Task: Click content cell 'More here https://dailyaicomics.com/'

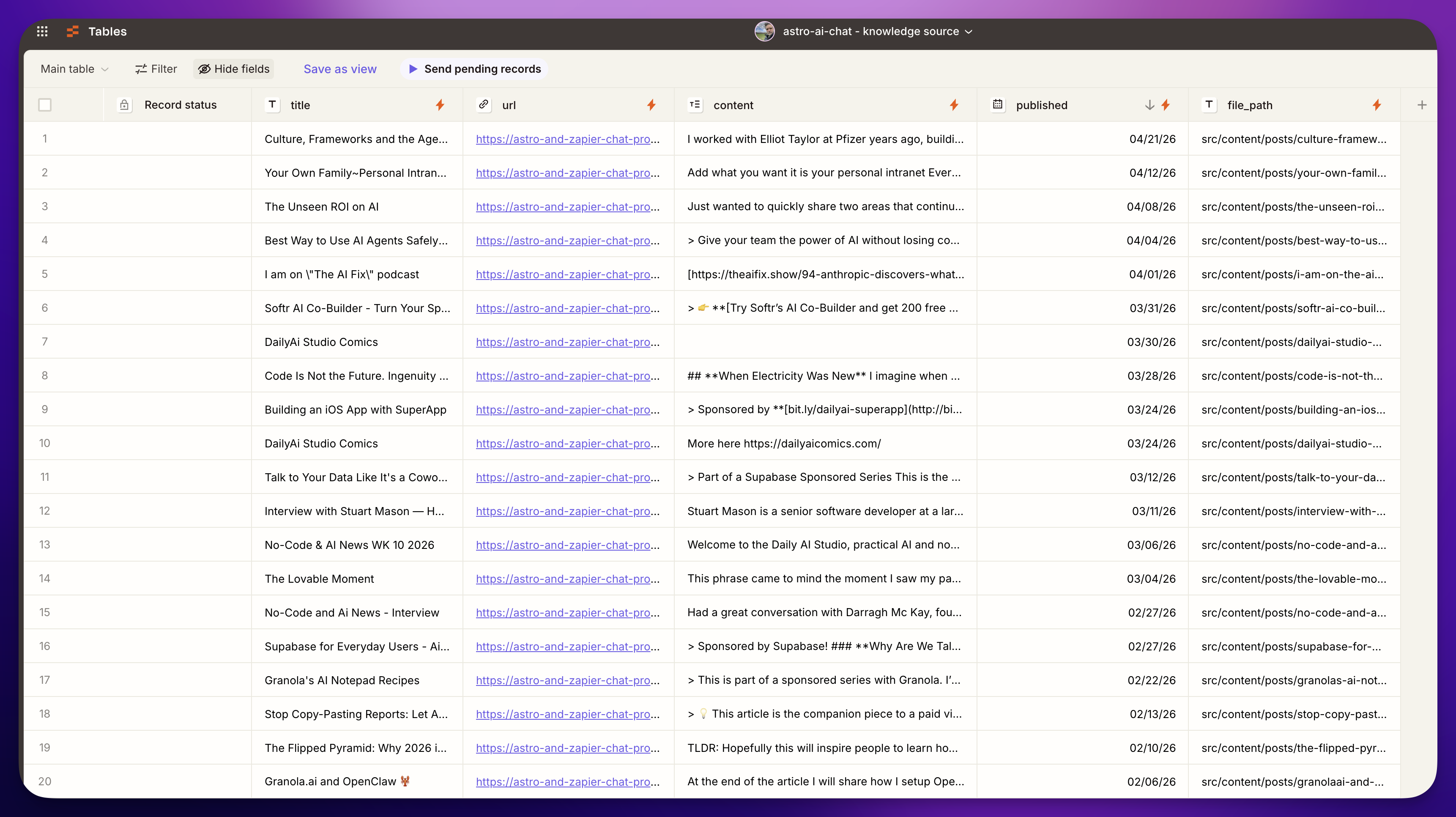Action: [825, 444]
